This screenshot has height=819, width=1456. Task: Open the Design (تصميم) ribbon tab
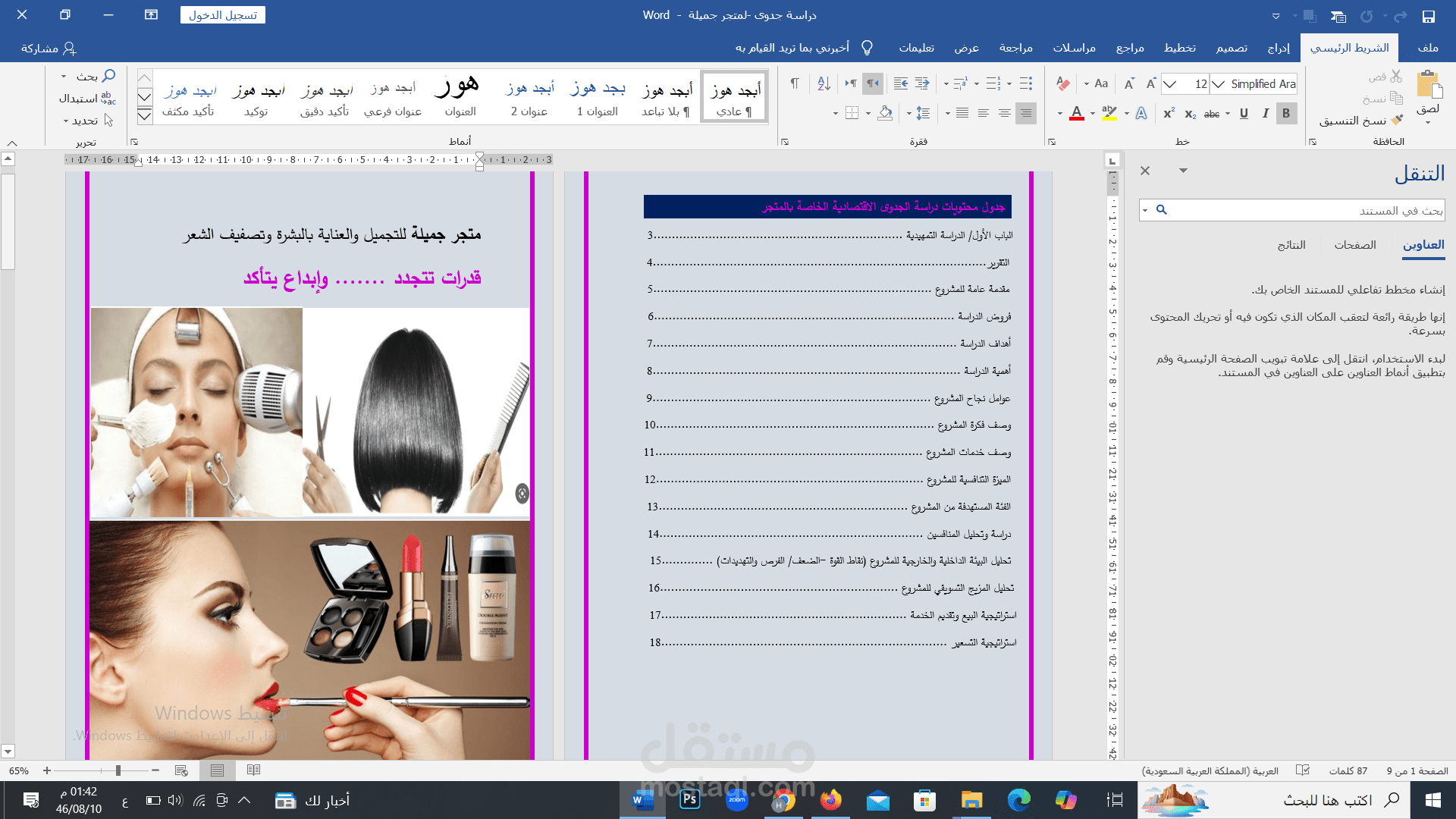coord(1232,48)
